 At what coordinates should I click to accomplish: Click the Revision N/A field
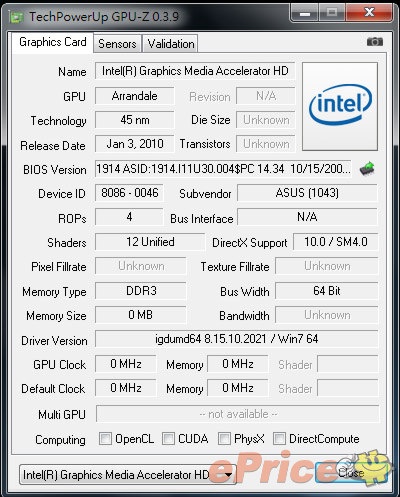click(x=266, y=96)
